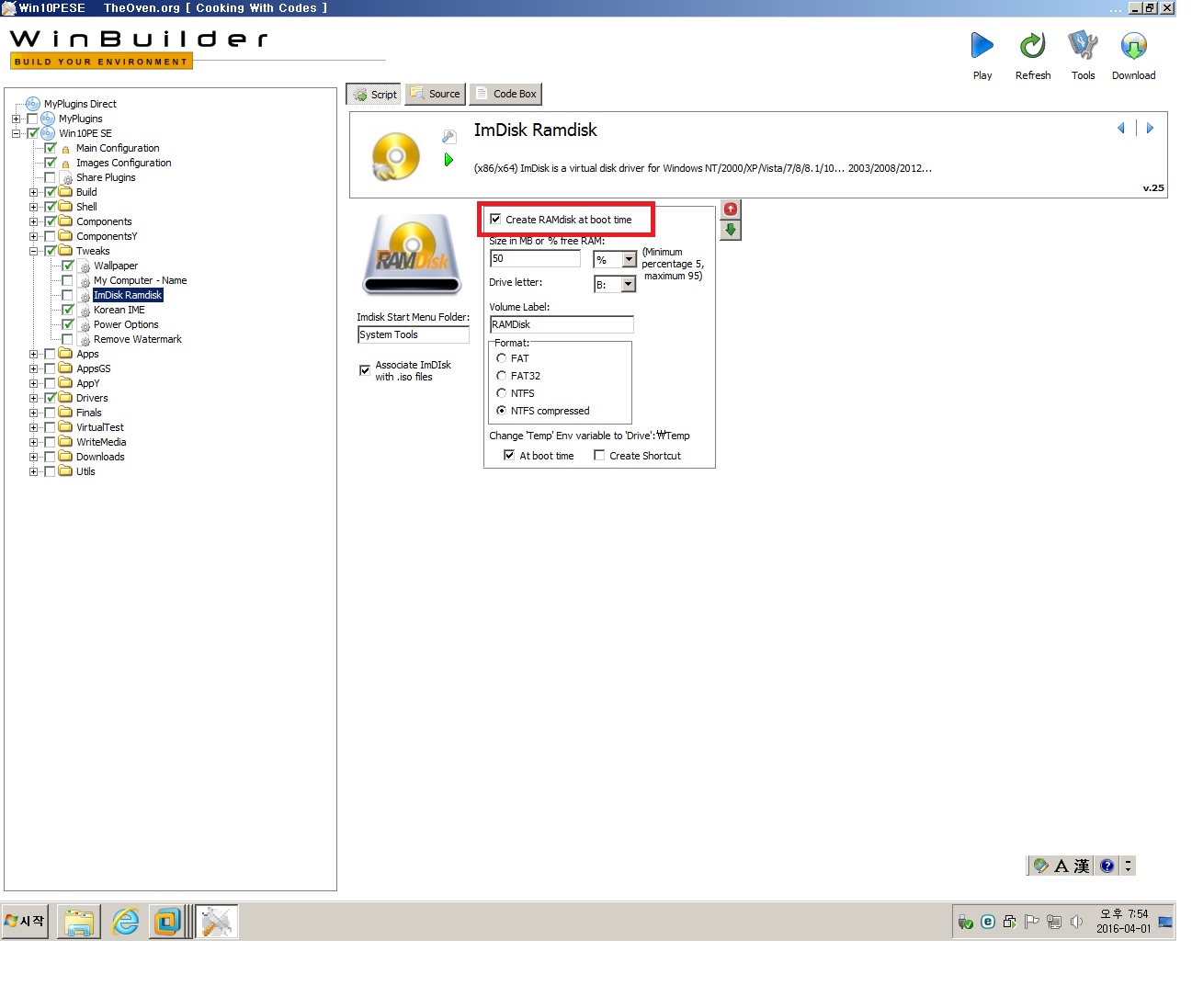
Task: Go to next script arrow
Action: (x=1150, y=129)
